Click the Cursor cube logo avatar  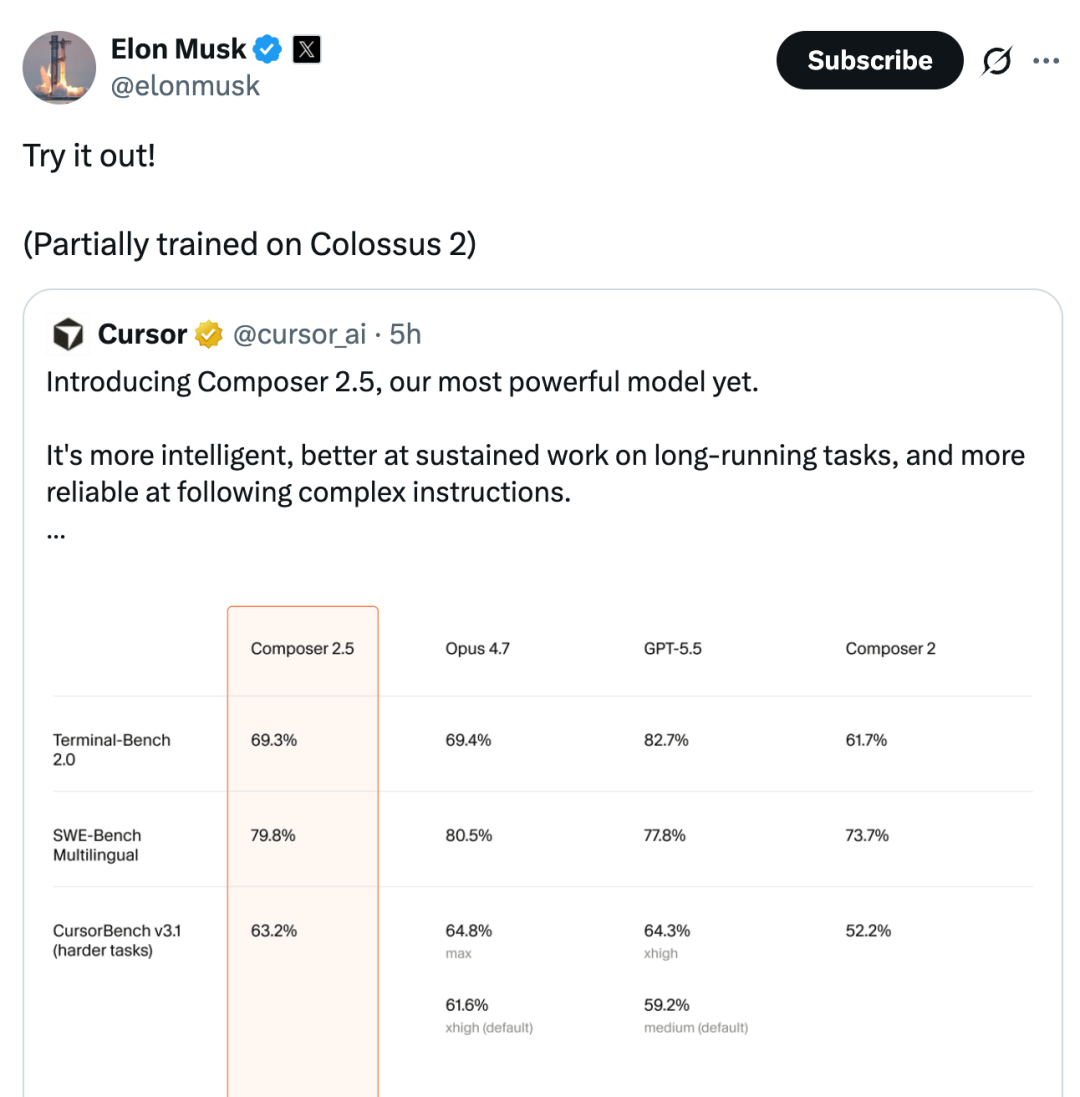pos(69,334)
